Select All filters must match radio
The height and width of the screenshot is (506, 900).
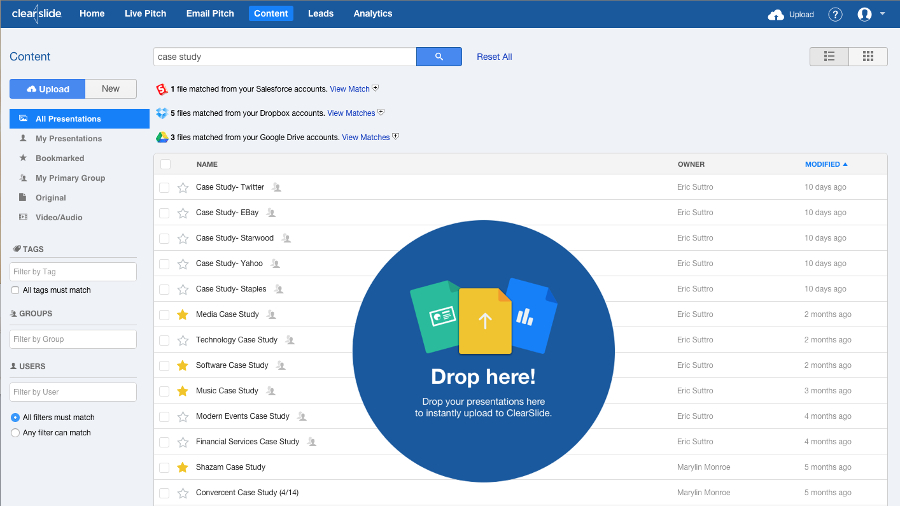tap(15, 418)
